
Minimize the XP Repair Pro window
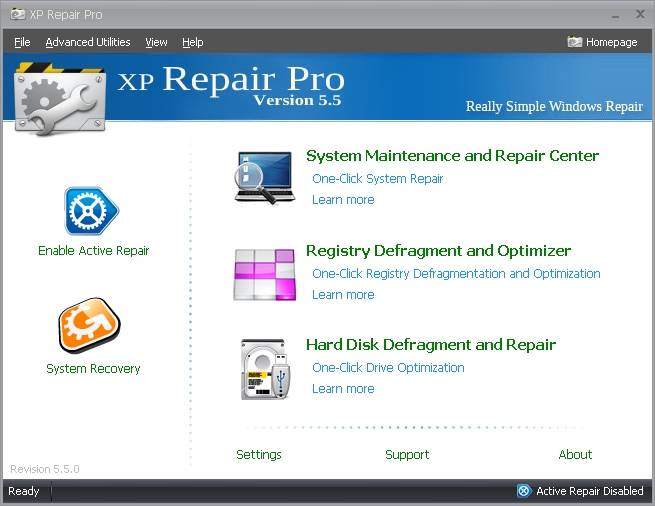tap(615, 15)
